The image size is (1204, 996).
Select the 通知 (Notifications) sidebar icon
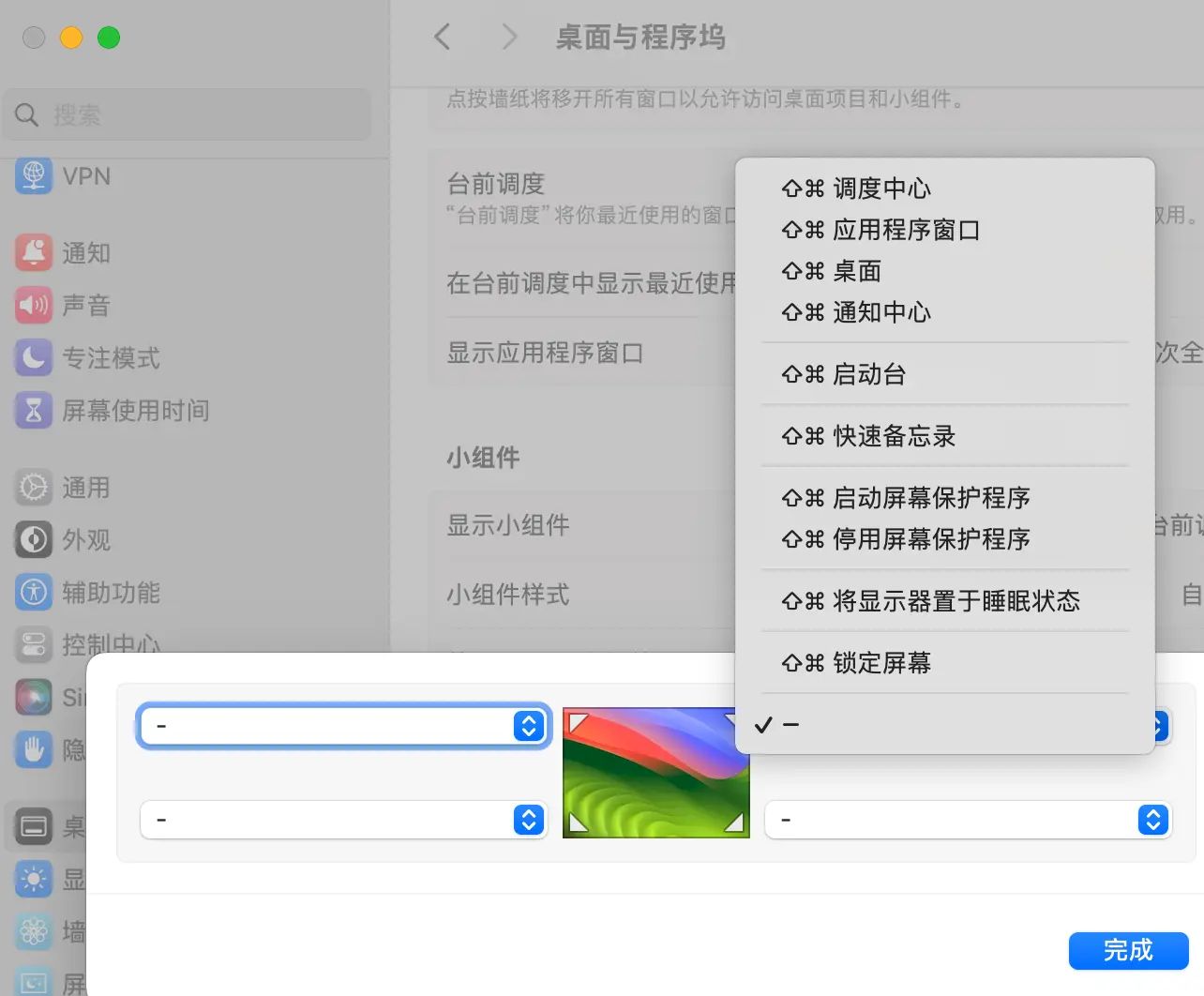33,252
